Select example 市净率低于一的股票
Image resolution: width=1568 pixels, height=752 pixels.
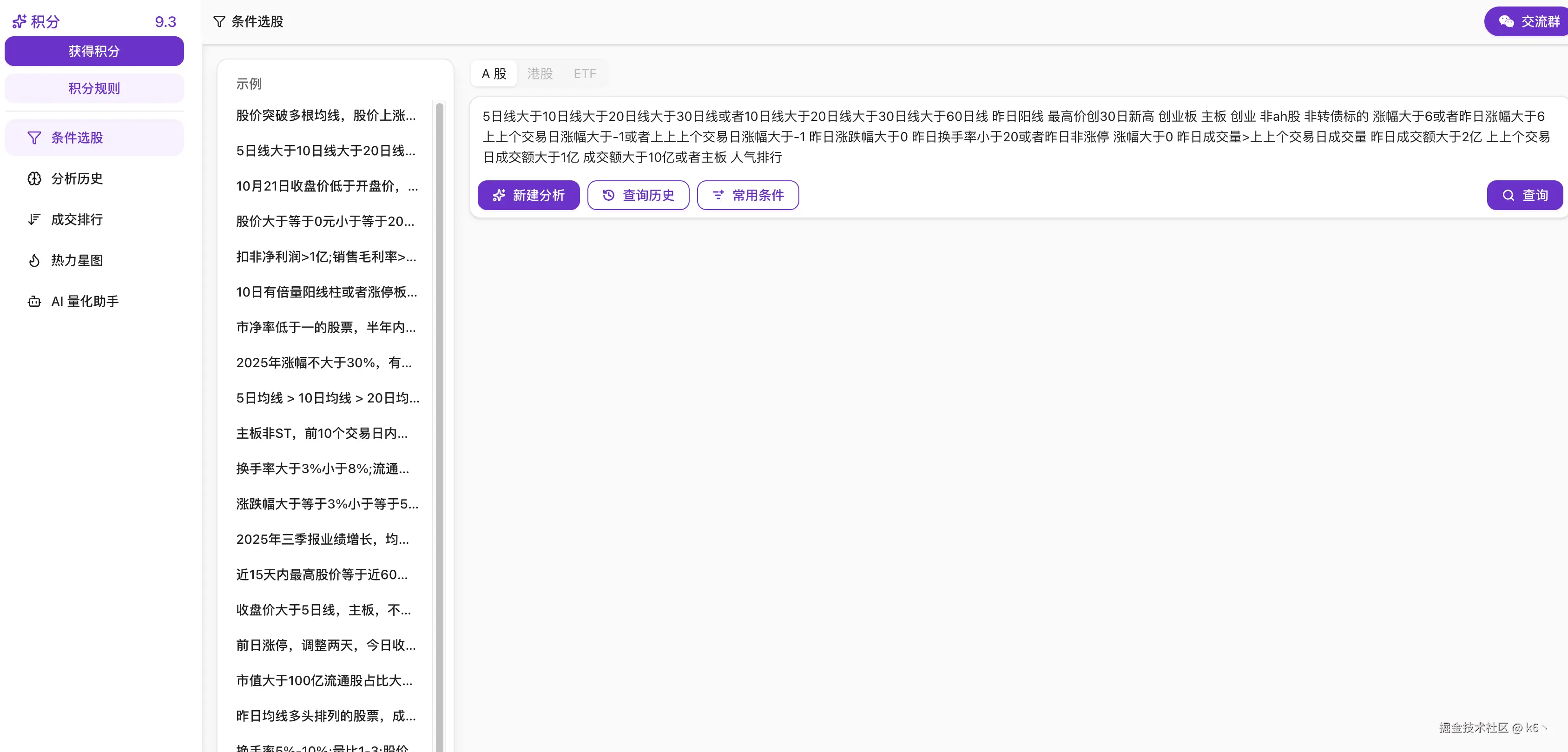327,328
